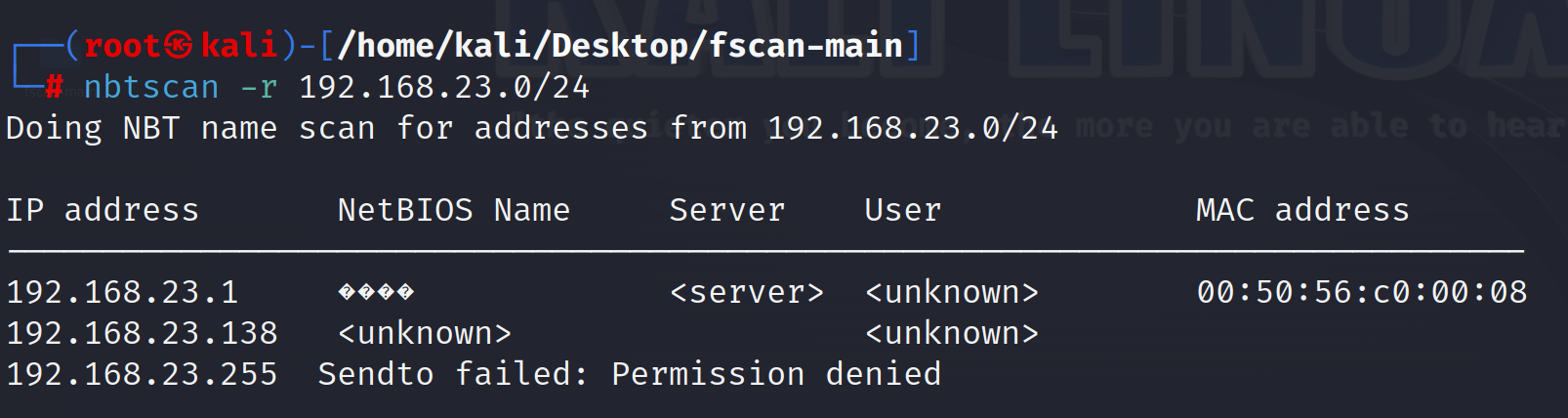The width and height of the screenshot is (1568, 418).
Task: Click the nbtscan command text
Action: tap(151, 88)
